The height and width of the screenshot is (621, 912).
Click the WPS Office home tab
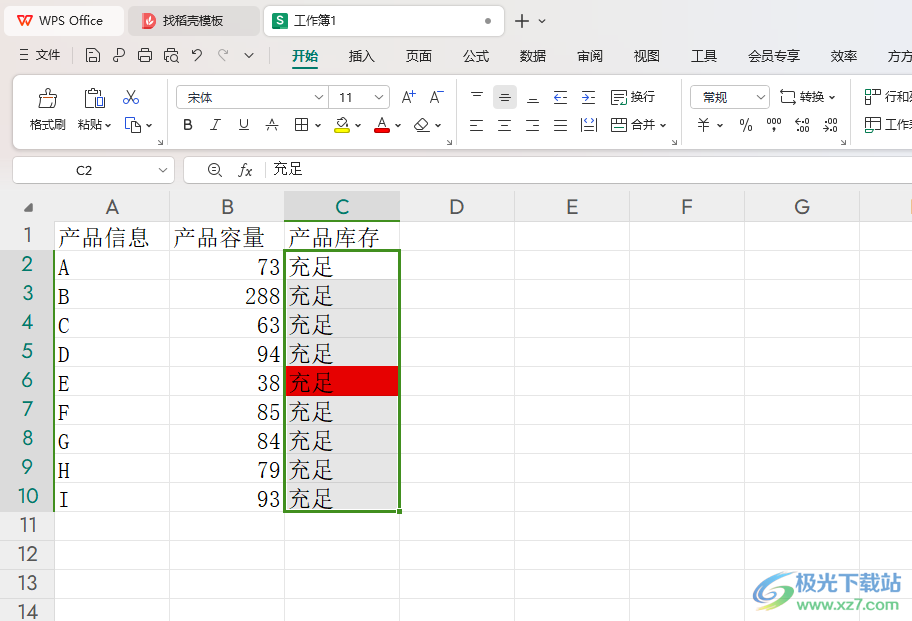64,21
